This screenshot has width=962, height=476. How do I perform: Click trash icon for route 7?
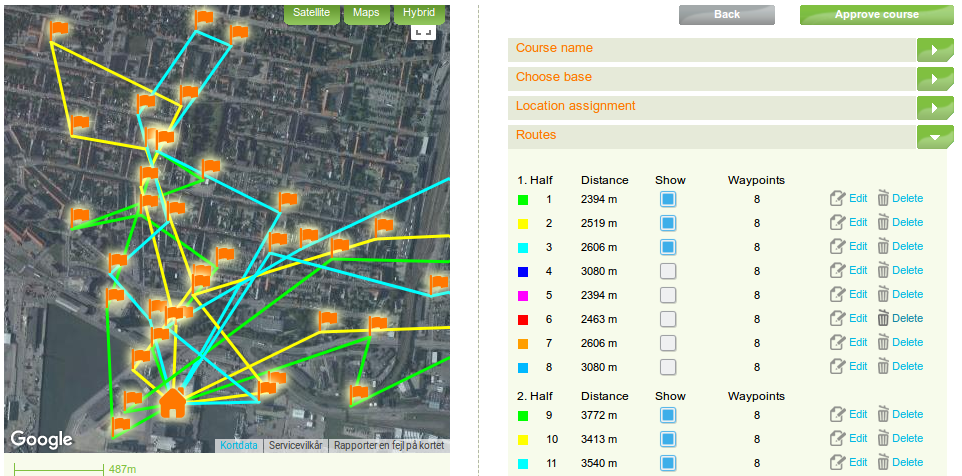(x=883, y=342)
